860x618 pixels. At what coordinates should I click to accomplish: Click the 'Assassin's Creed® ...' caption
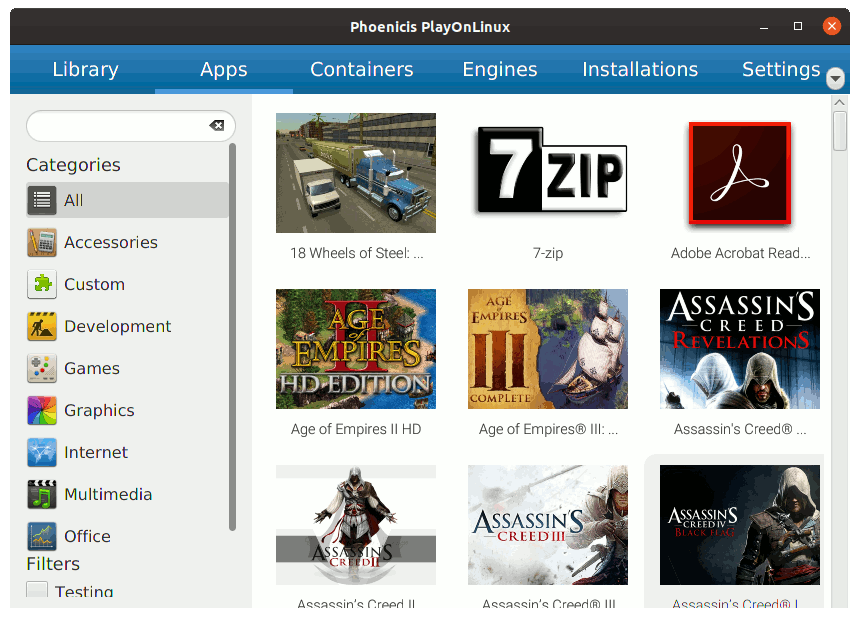click(740, 429)
